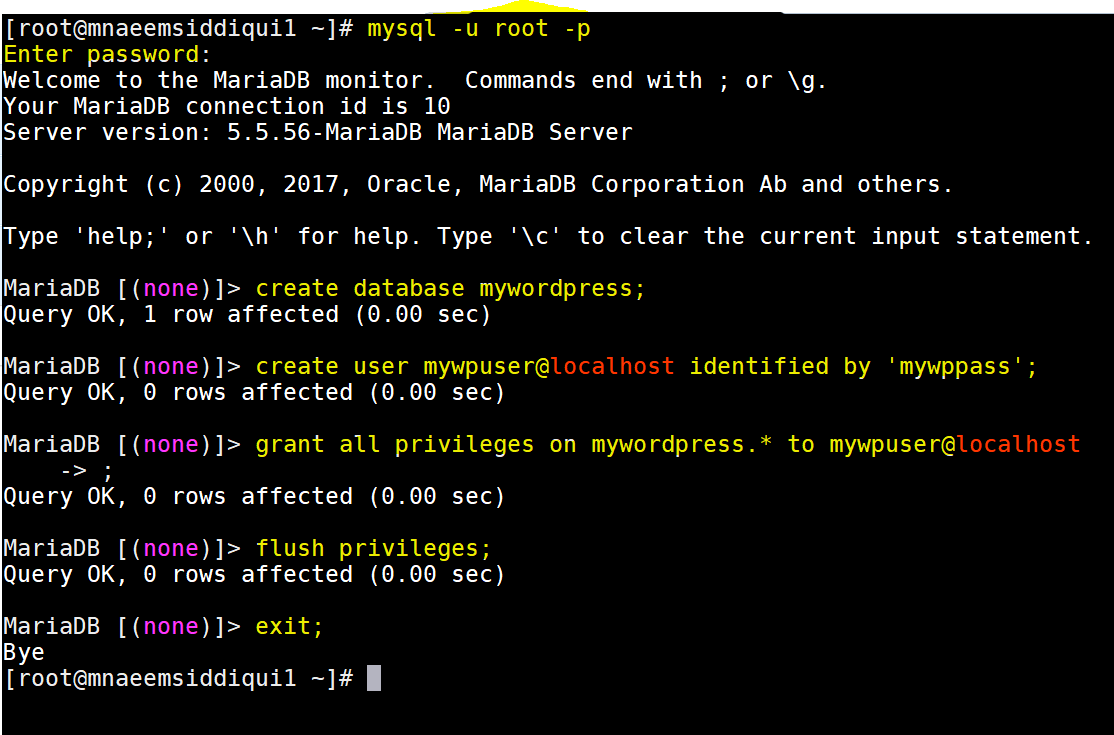Viewport: 1114px width, 735px height.
Task: Click the 'exit;' command text
Action: click(289, 626)
